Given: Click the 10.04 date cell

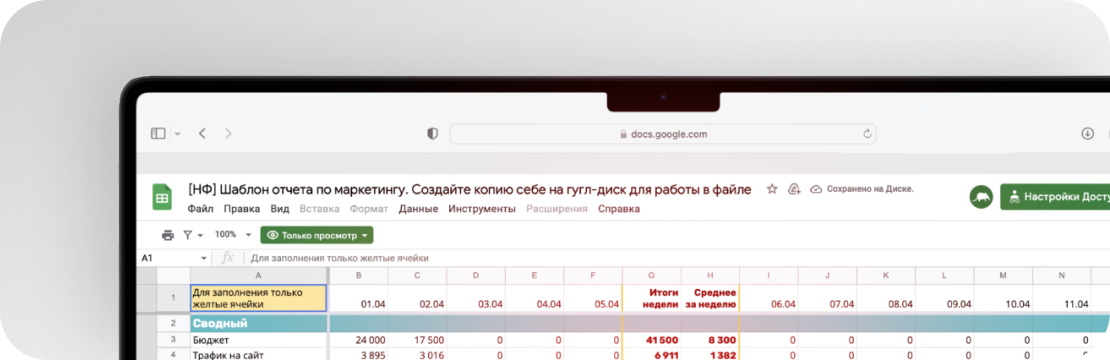Looking at the screenshot, I should (1003, 298).
